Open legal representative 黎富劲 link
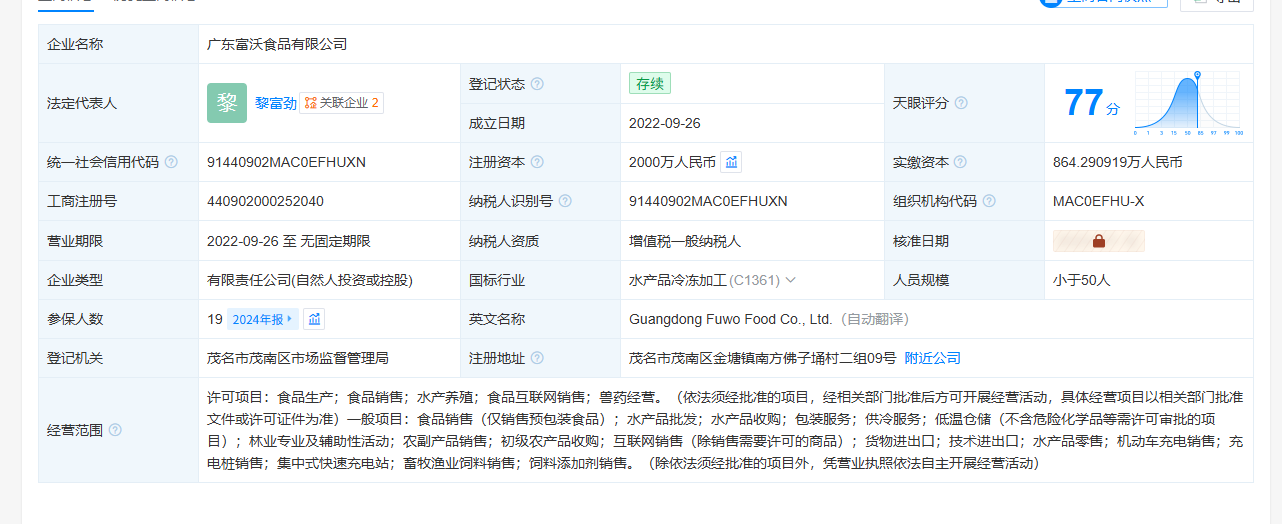This screenshot has width=1282, height=524. 275,103
